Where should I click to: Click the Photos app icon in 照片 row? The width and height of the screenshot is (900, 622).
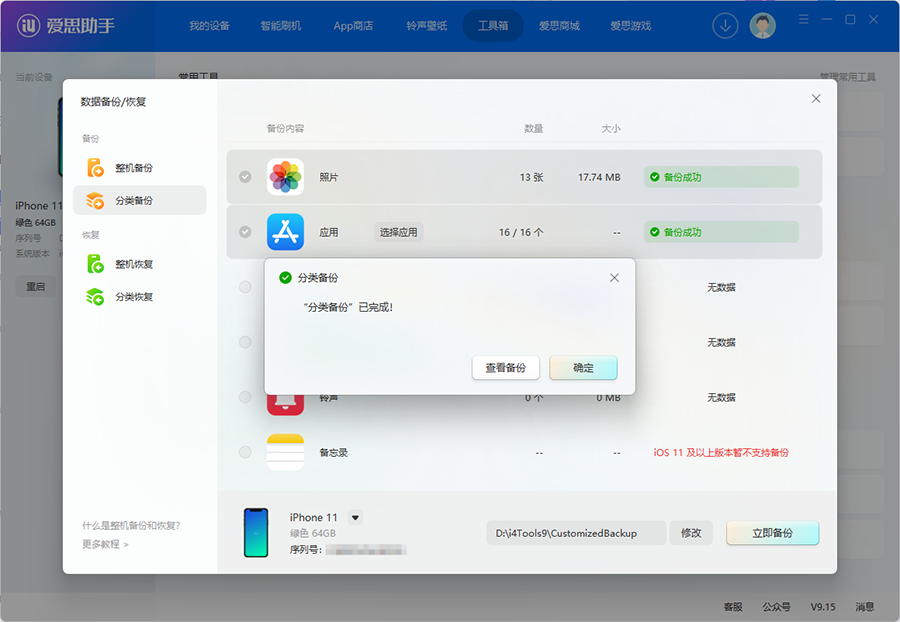pos(285,177)
